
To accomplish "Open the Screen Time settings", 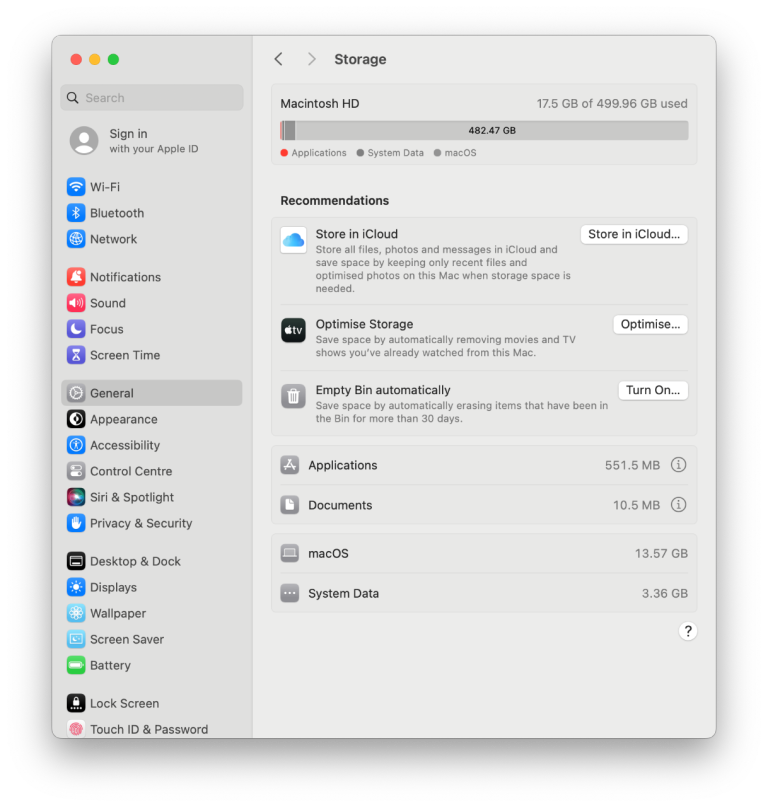I will [124, 355].
